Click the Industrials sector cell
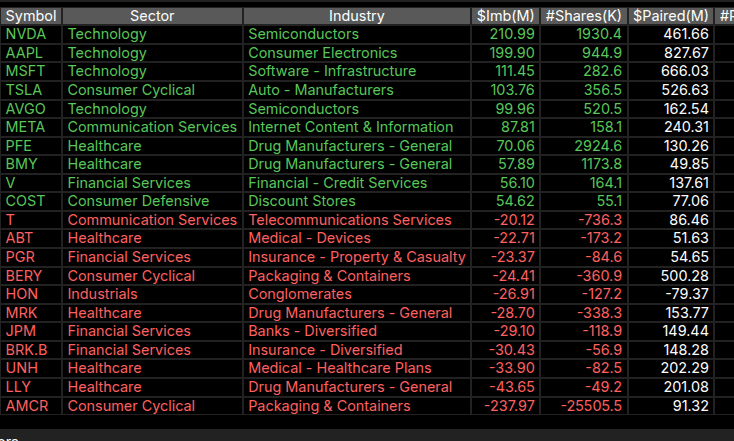The height and width of the screenshot is (441, 734). [152, 294]
